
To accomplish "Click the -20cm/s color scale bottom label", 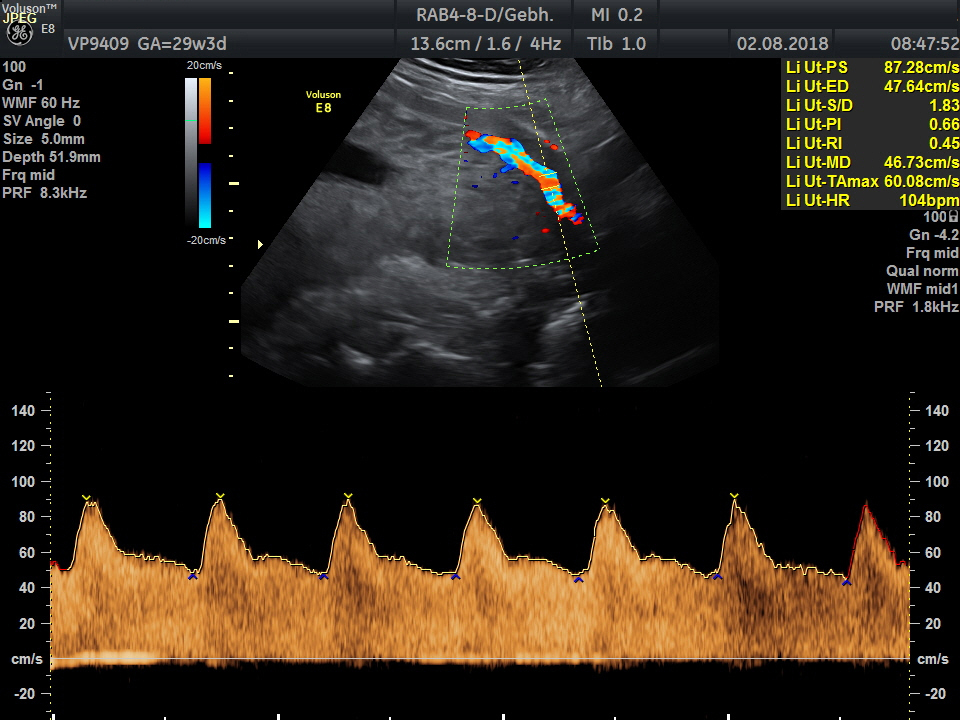I will (206, 240).
